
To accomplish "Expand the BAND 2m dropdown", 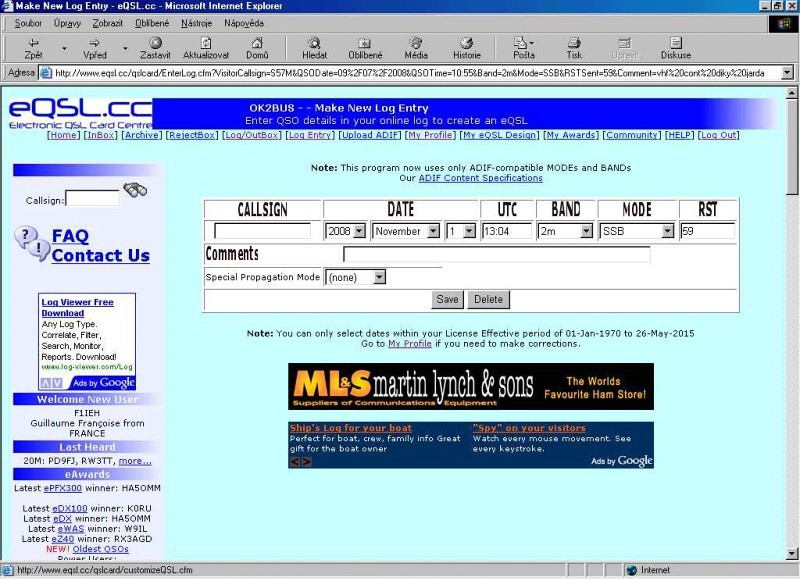I will (586, 231).
